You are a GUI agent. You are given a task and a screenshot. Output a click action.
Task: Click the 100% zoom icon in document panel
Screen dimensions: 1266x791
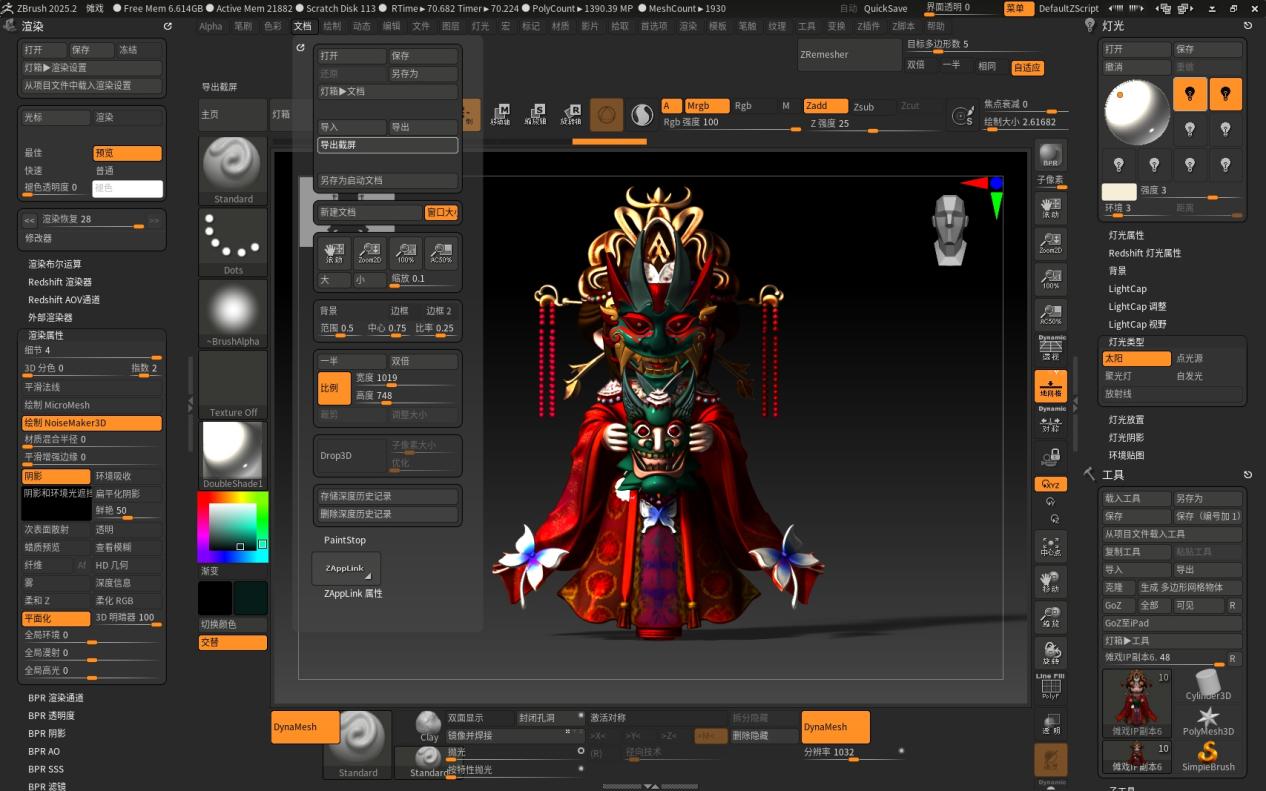click(x=405, y=252)
